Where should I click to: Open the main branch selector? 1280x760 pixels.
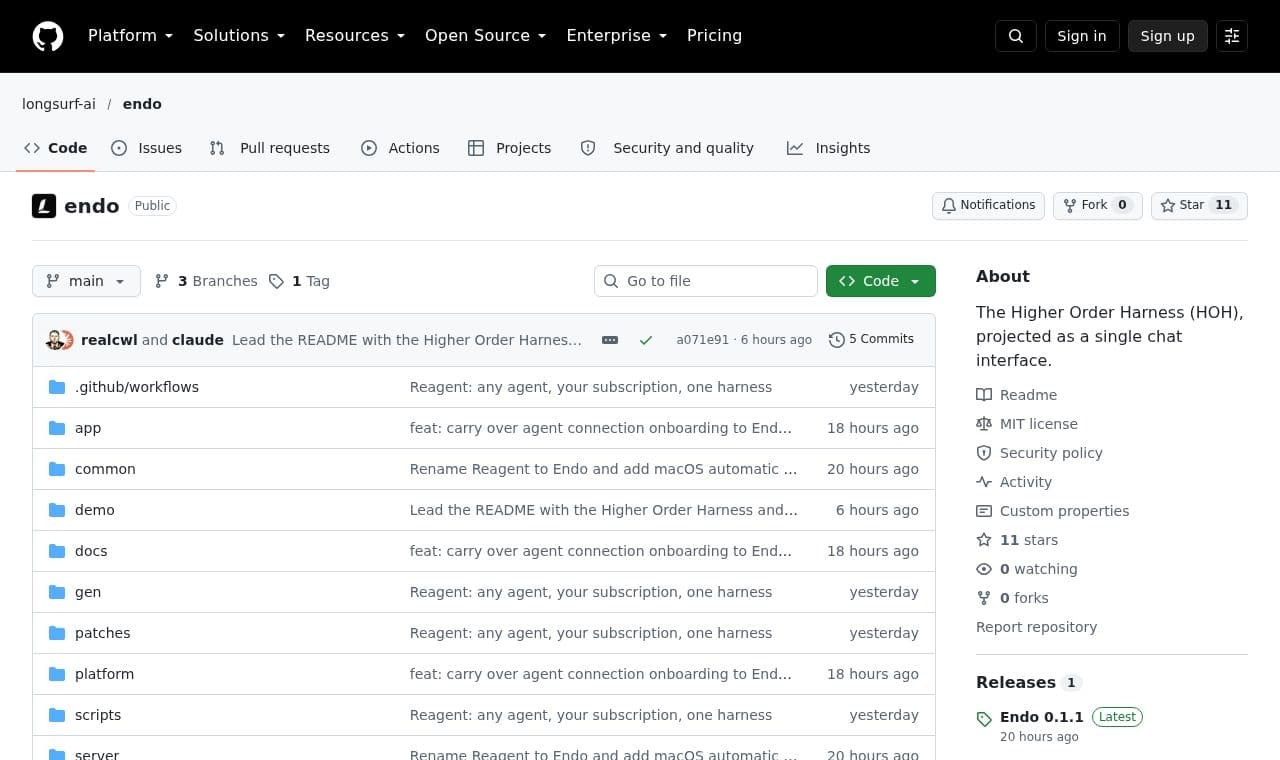[x=86, y=281]
